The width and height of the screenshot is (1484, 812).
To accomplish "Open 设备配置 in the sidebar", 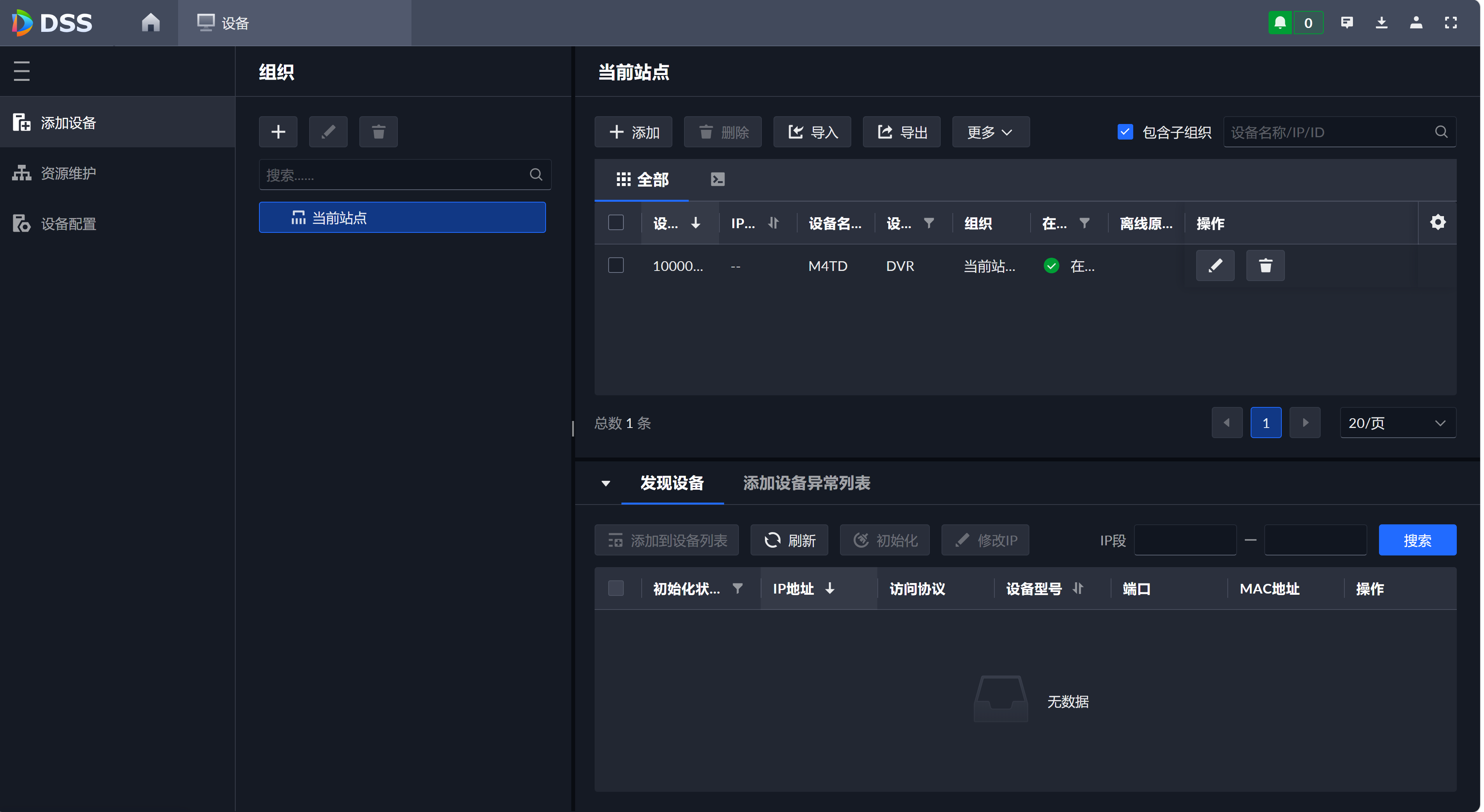I will click(x=117, y=224).
